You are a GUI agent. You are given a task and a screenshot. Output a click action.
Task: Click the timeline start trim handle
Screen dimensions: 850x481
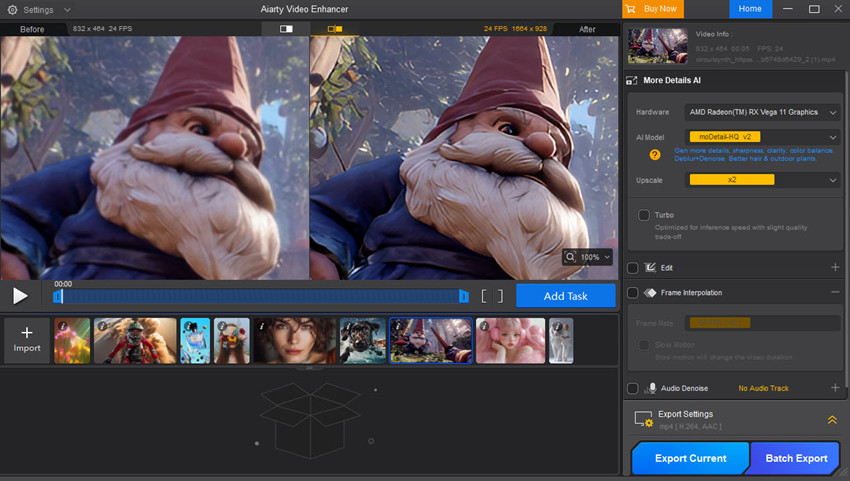[x=57, y=296]
